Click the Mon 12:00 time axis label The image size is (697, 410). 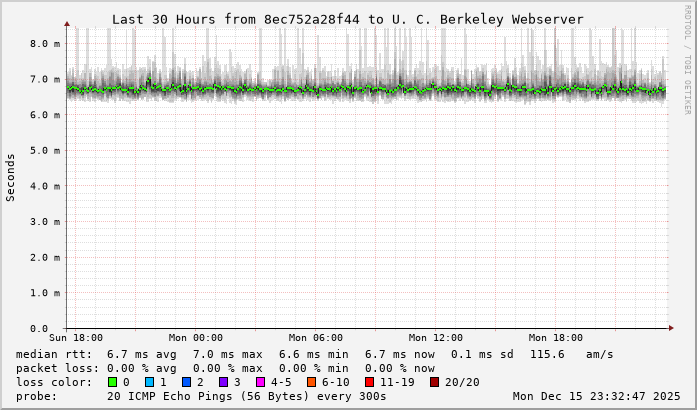(435, 338)
